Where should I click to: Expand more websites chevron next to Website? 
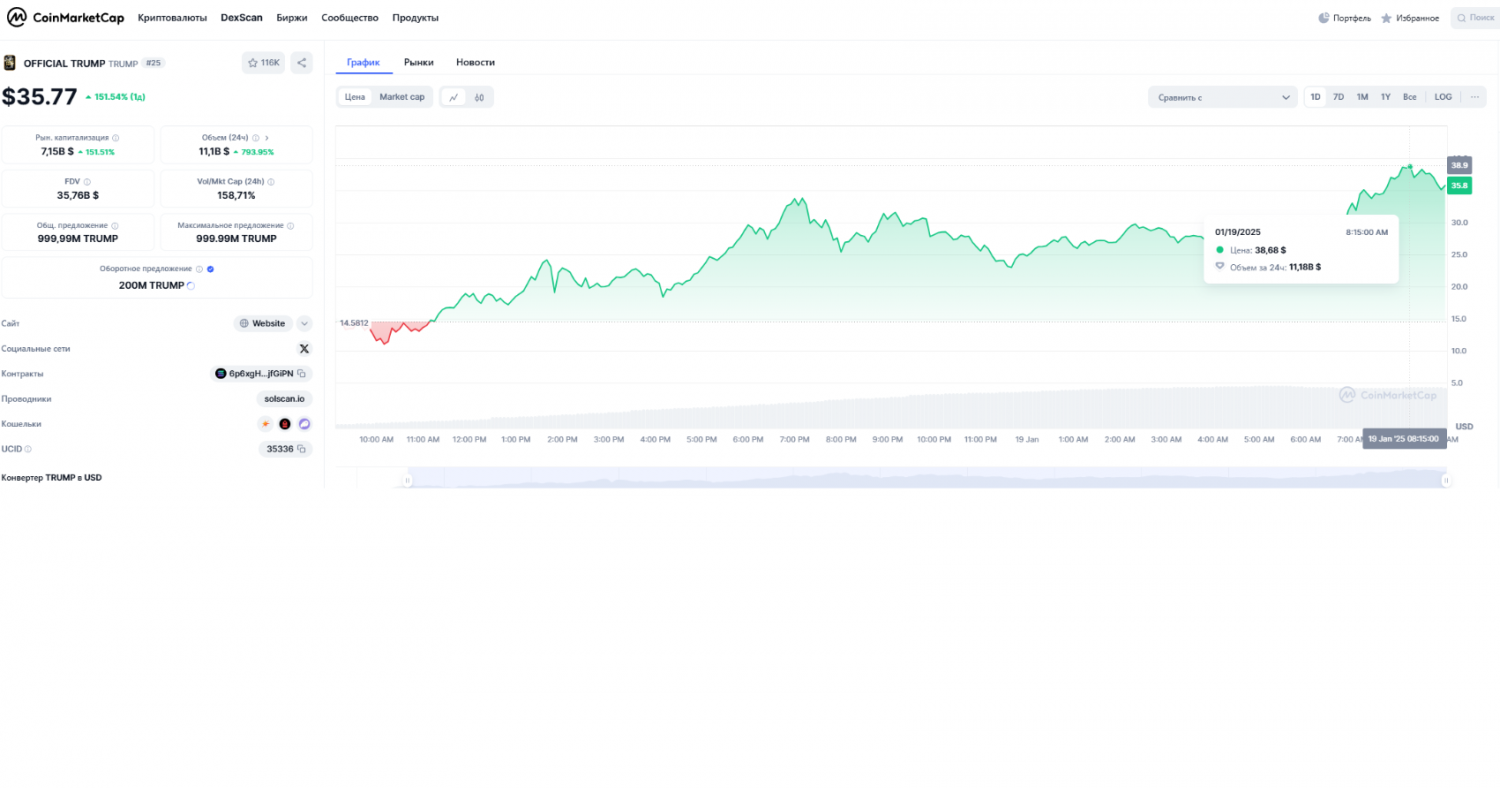point(305,323)
